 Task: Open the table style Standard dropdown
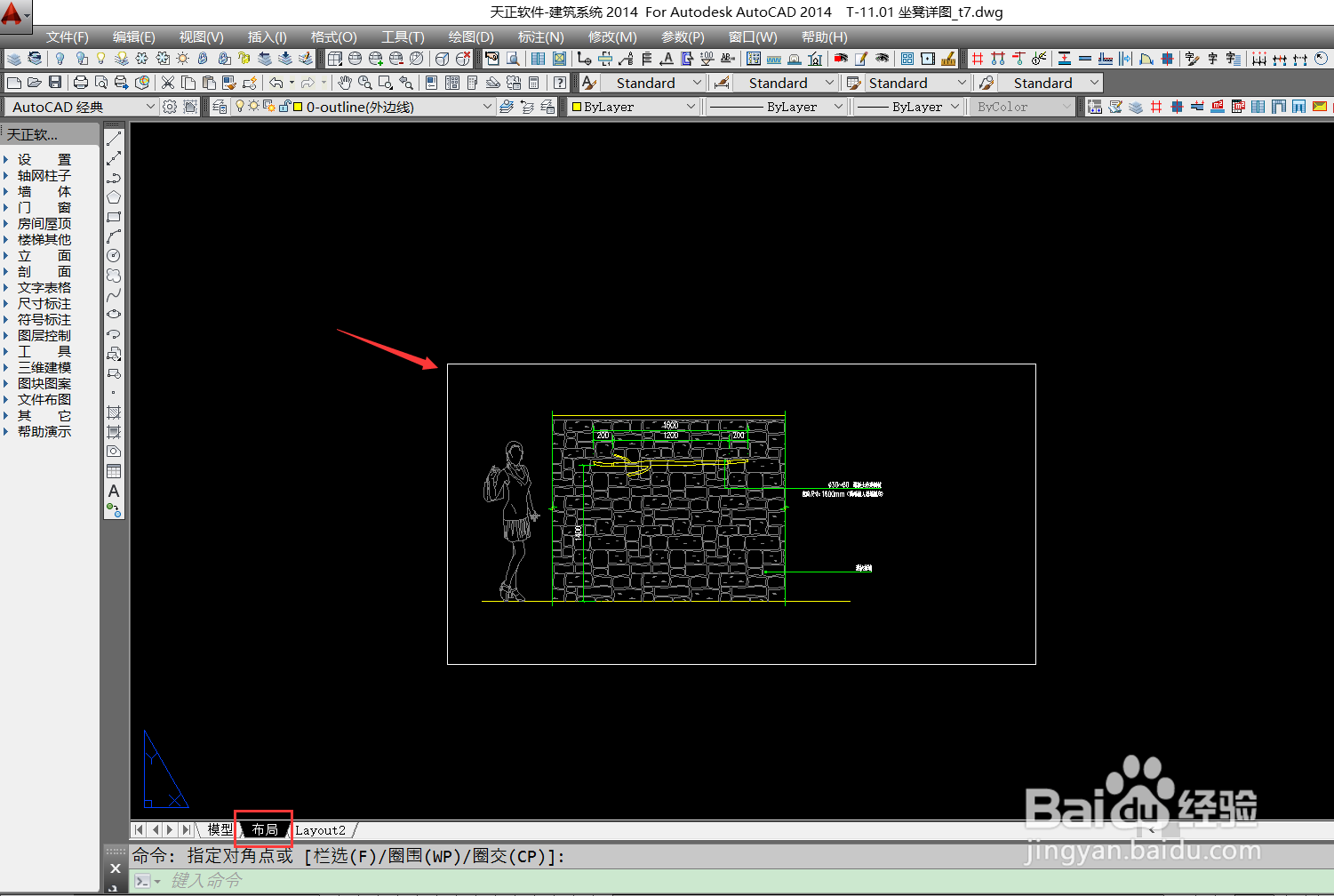tap(918, 83)
